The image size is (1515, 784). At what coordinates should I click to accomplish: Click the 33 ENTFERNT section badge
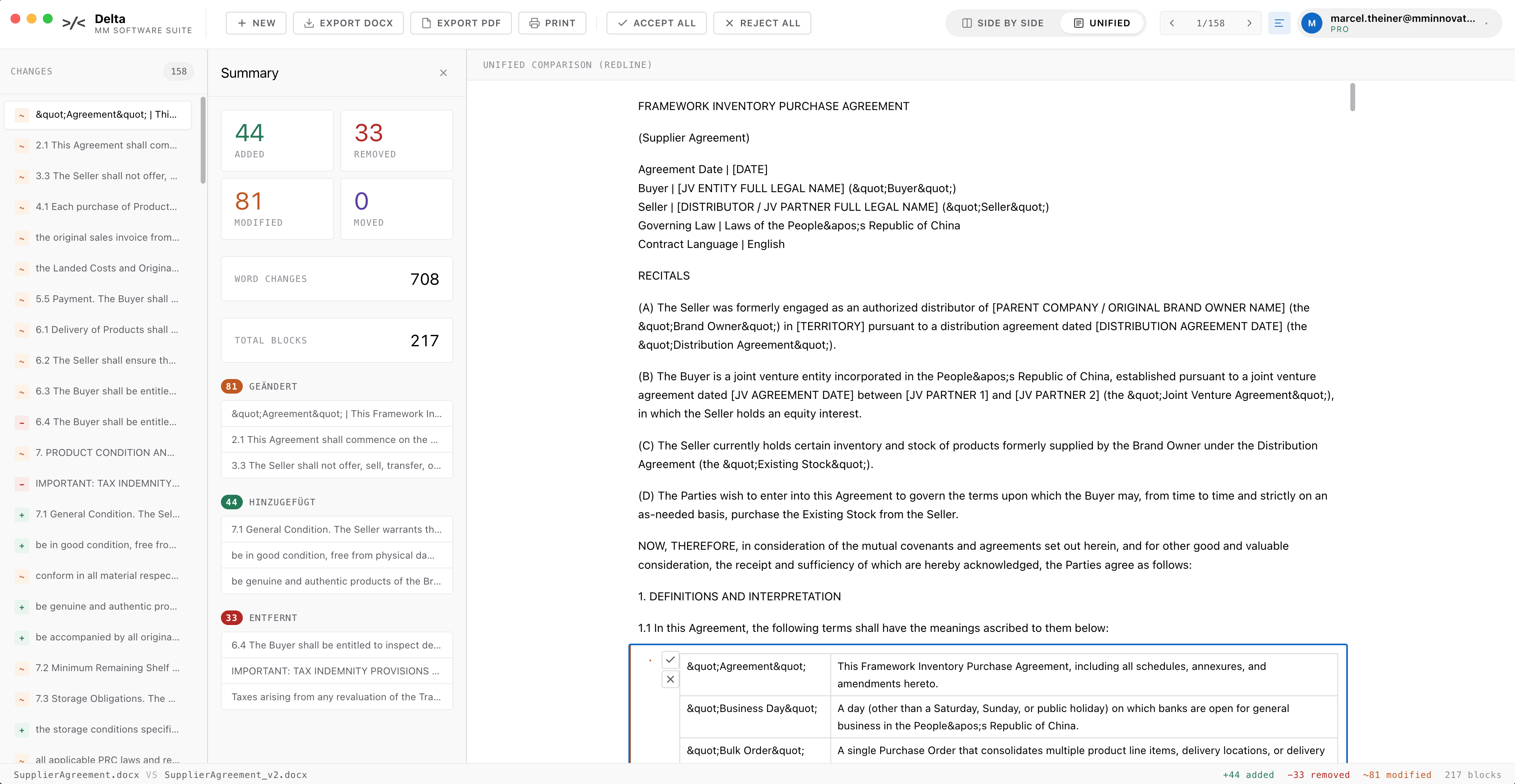(x=232, y=618)
